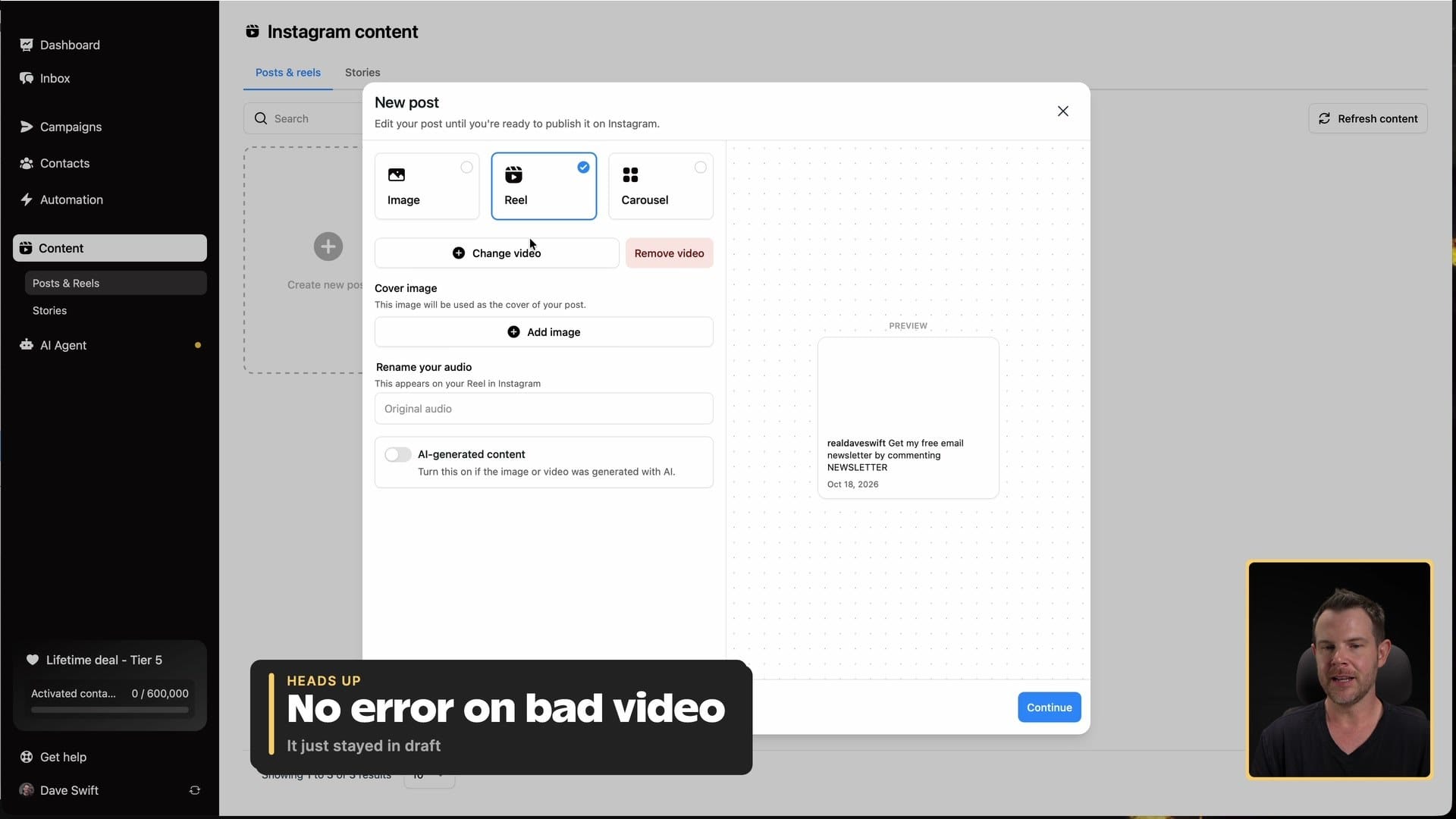Select the Reel post type radio
Image resolution: width=1456 pixels, height=819 pixels.
583,168
